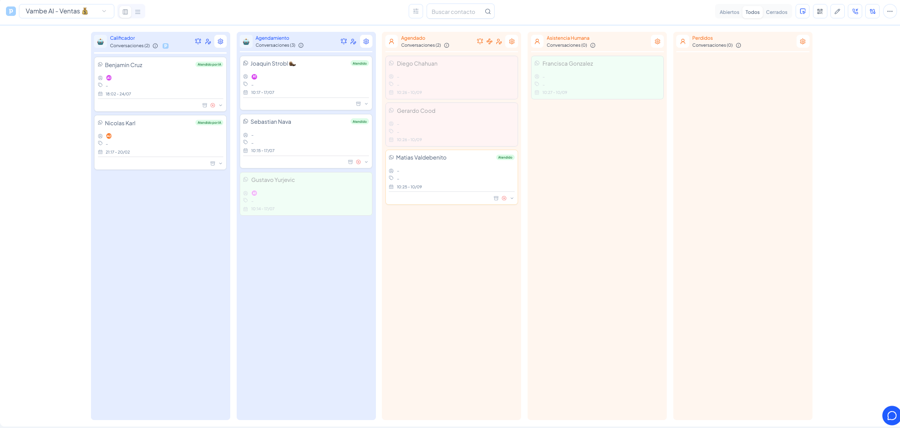Viewport: 900px width, 428px height.
Task: Show only Abiertos conversations
Action: pyautogui.click(x=729, y=12)
